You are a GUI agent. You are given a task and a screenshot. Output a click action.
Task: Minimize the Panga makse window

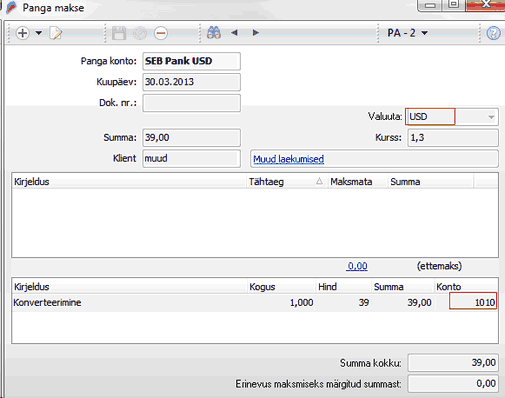click(430, 5)
